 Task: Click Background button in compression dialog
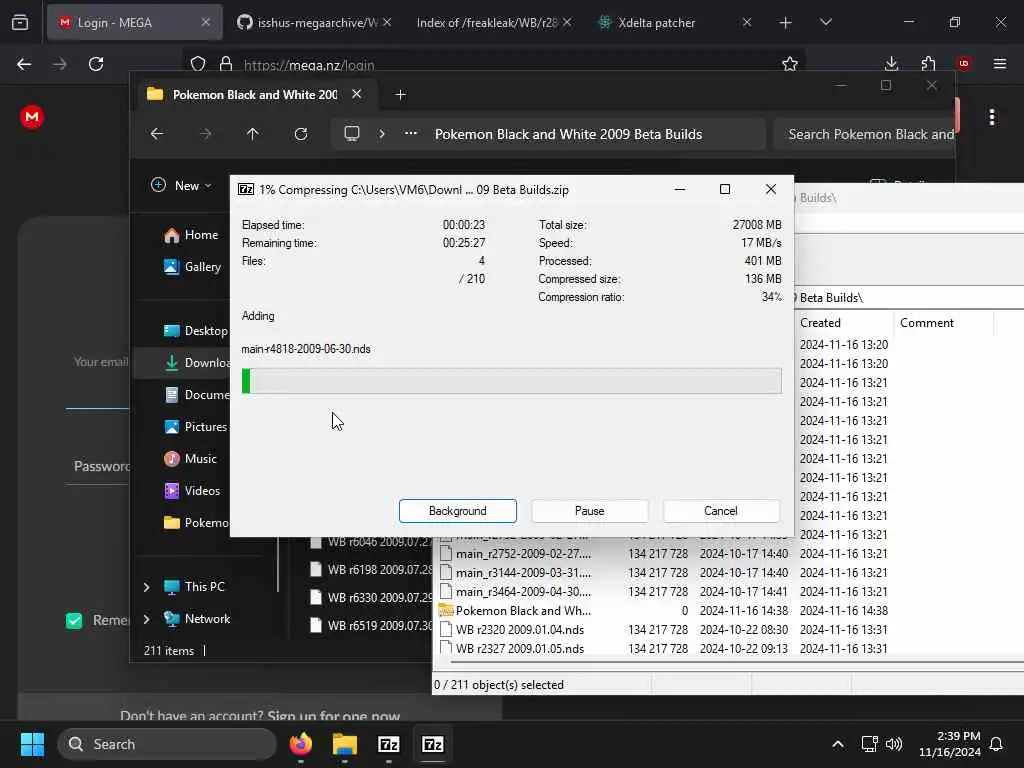pos(457,511)
